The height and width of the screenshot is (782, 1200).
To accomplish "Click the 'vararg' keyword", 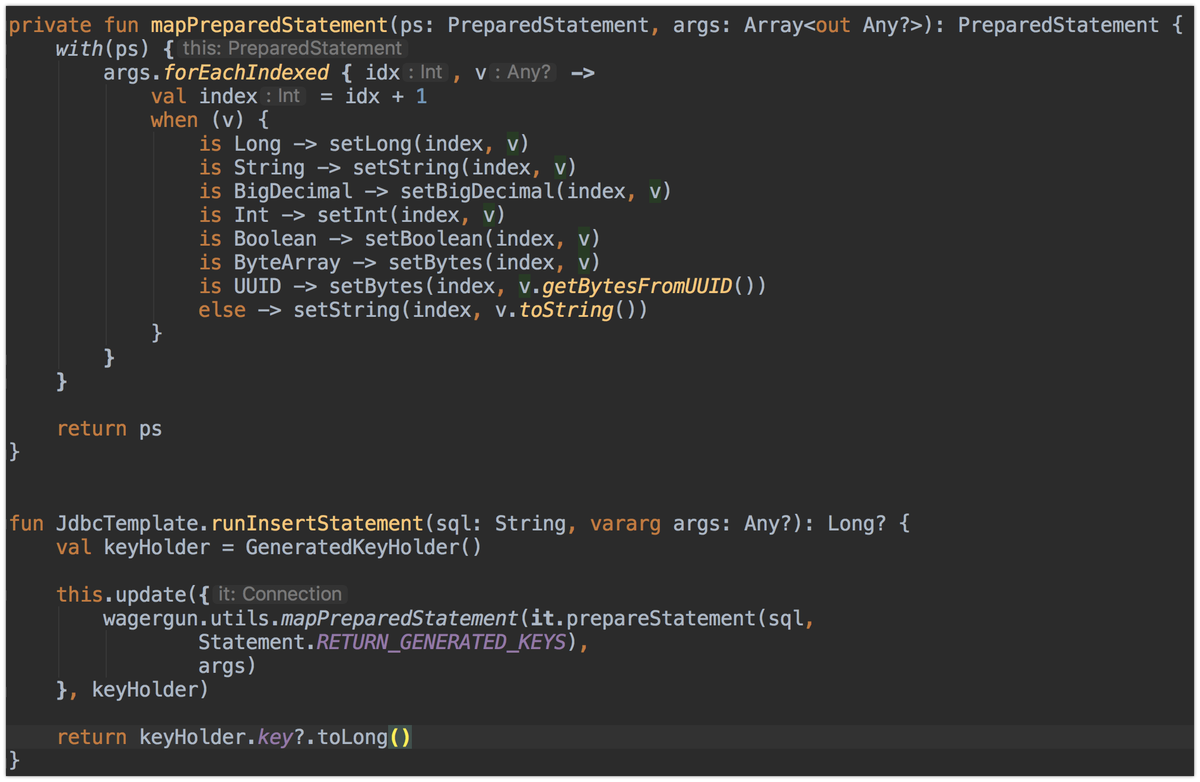I will 625,524.
